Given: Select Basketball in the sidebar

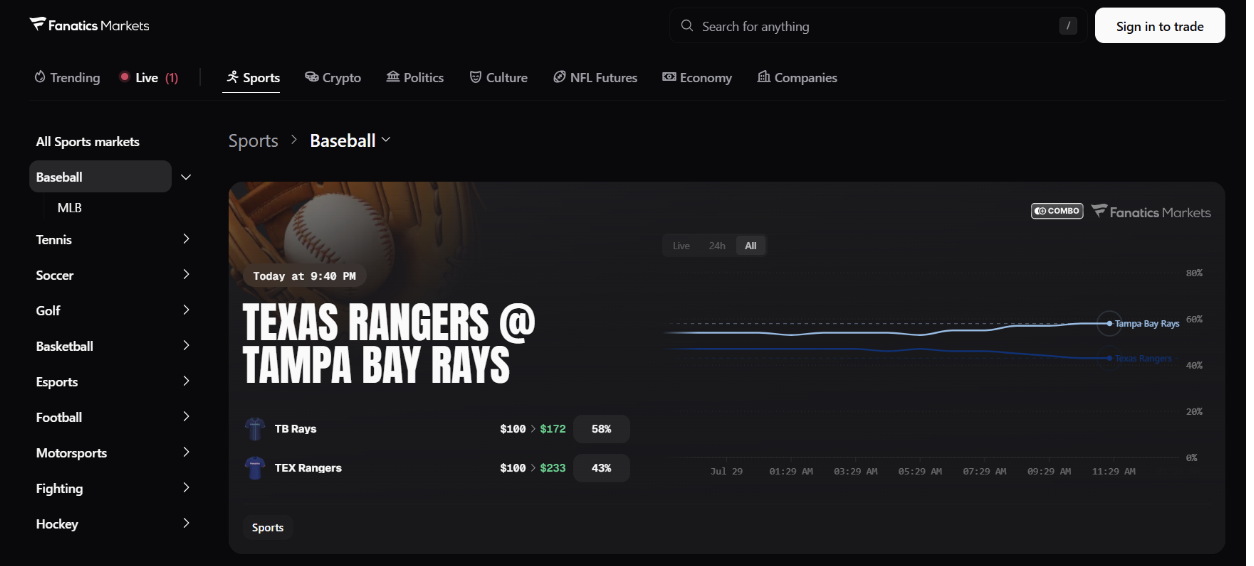Looking at the screenshot, I should [65, 346].
